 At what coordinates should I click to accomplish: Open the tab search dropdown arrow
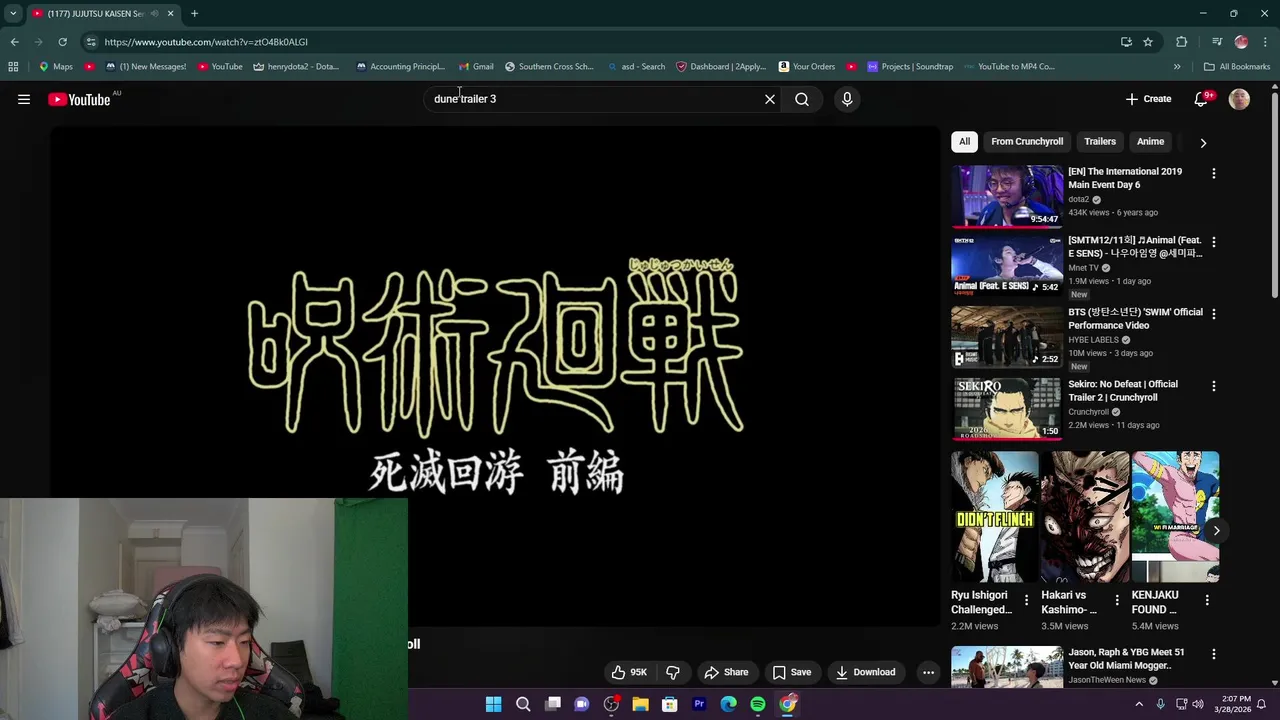coord(13,14)
